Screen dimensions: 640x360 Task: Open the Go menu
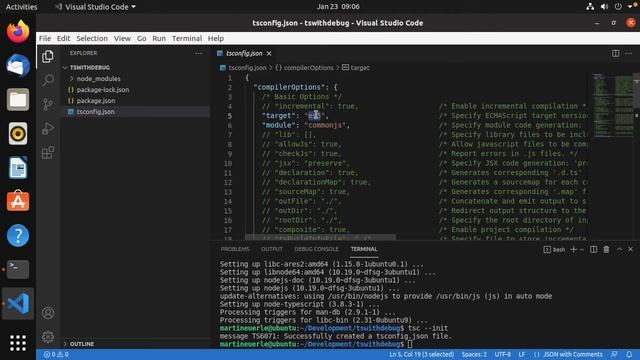pos(142,38)
